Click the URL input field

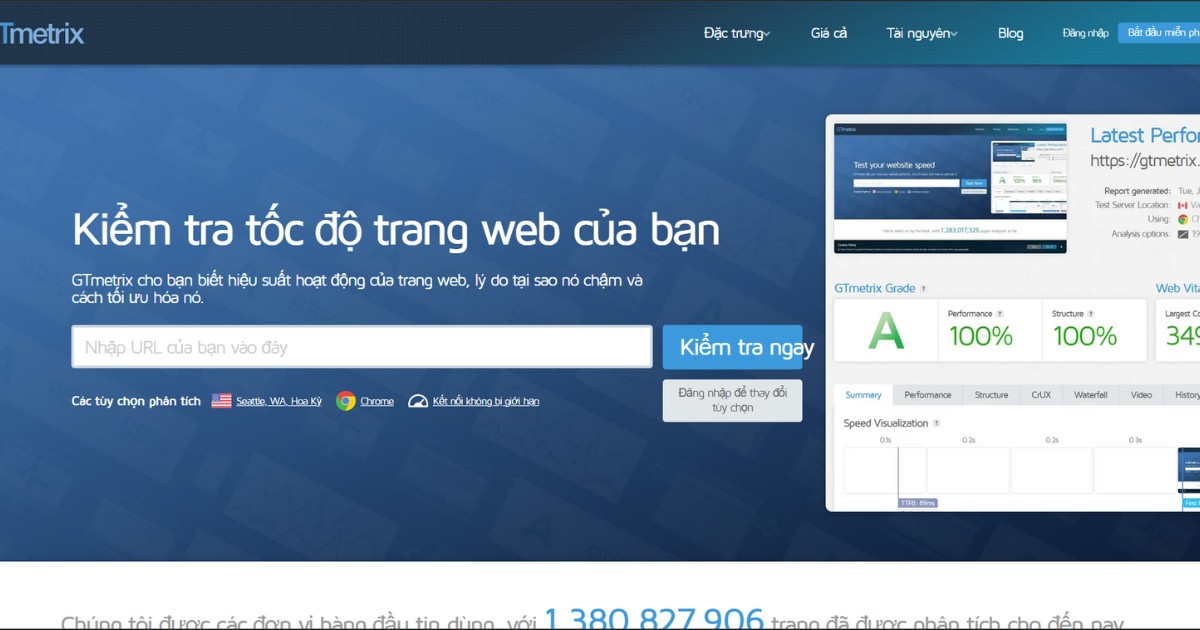click(x=360, y=347)
